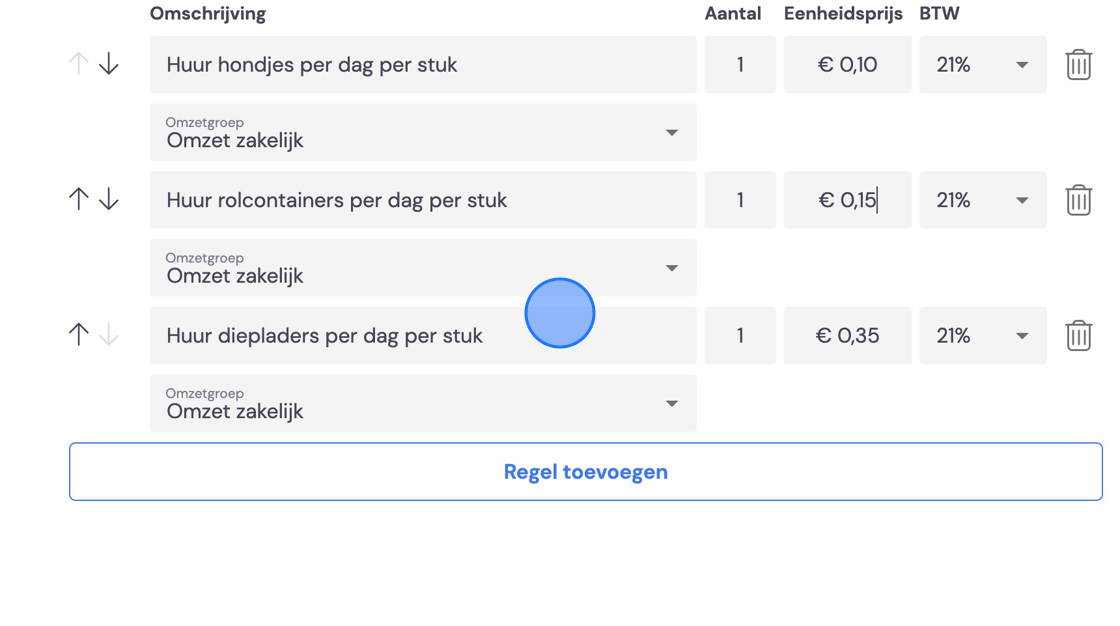
Task: Delete the Huur hondjes line
Action: 1079,65
